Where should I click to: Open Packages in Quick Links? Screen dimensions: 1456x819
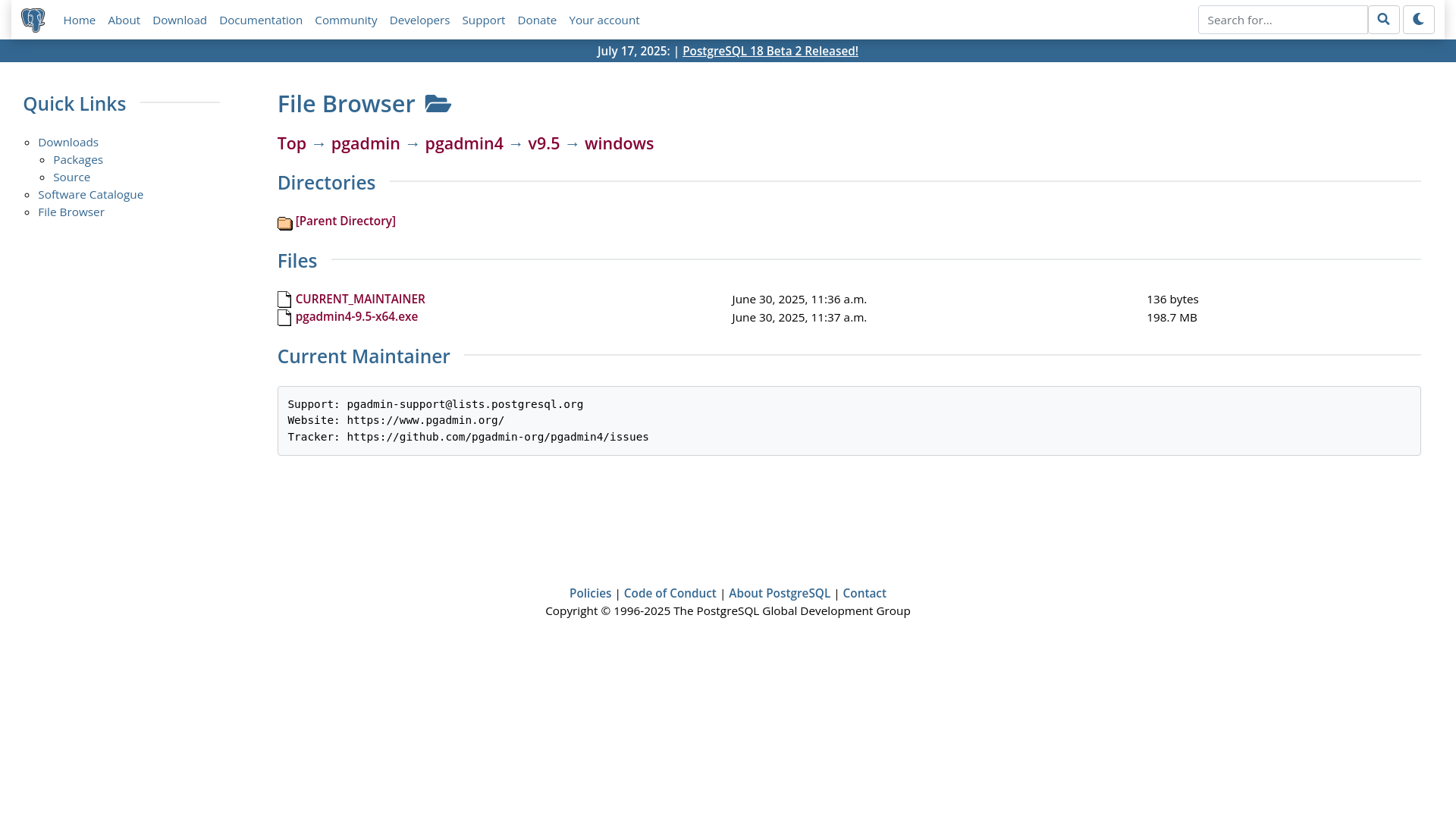pyautogui.click(x=78, y=160)
